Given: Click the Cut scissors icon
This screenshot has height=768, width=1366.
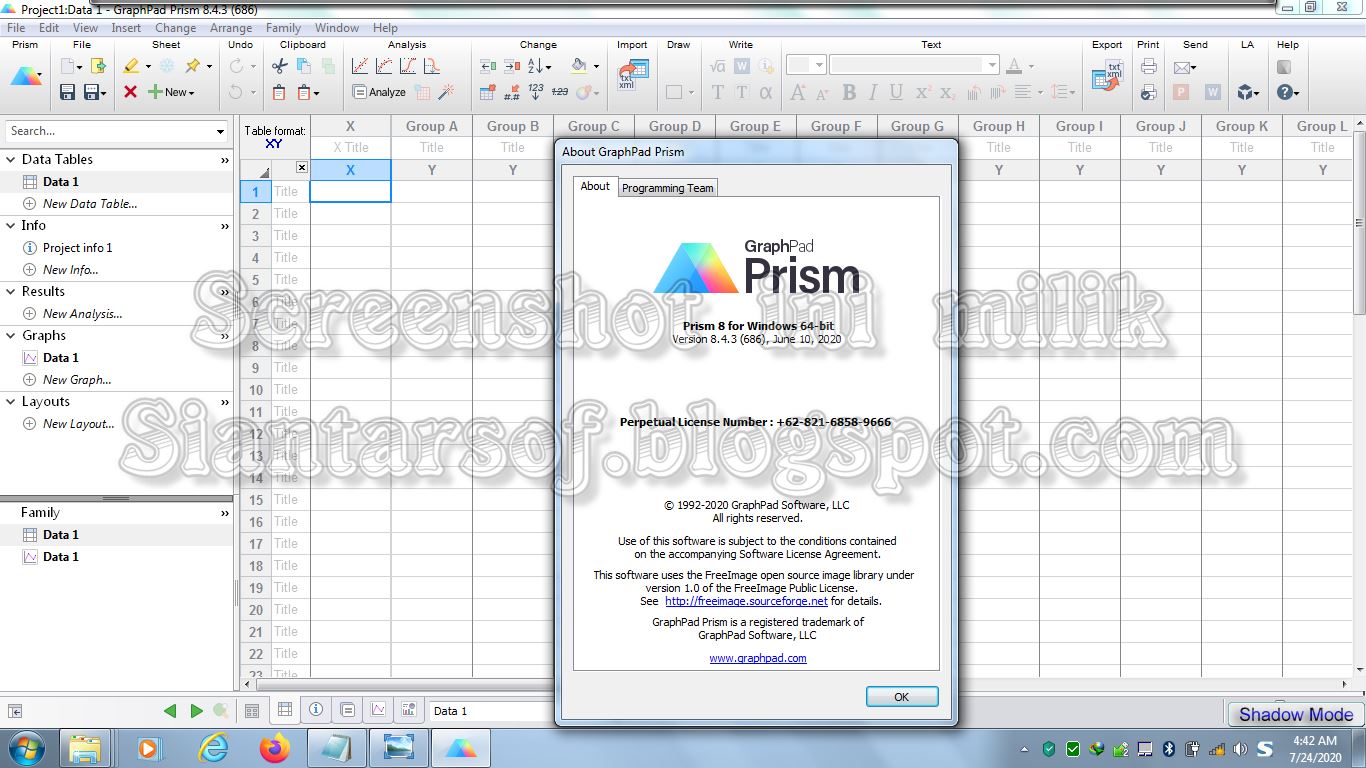Looking at the screenshot, I should (x=279, y=66).
